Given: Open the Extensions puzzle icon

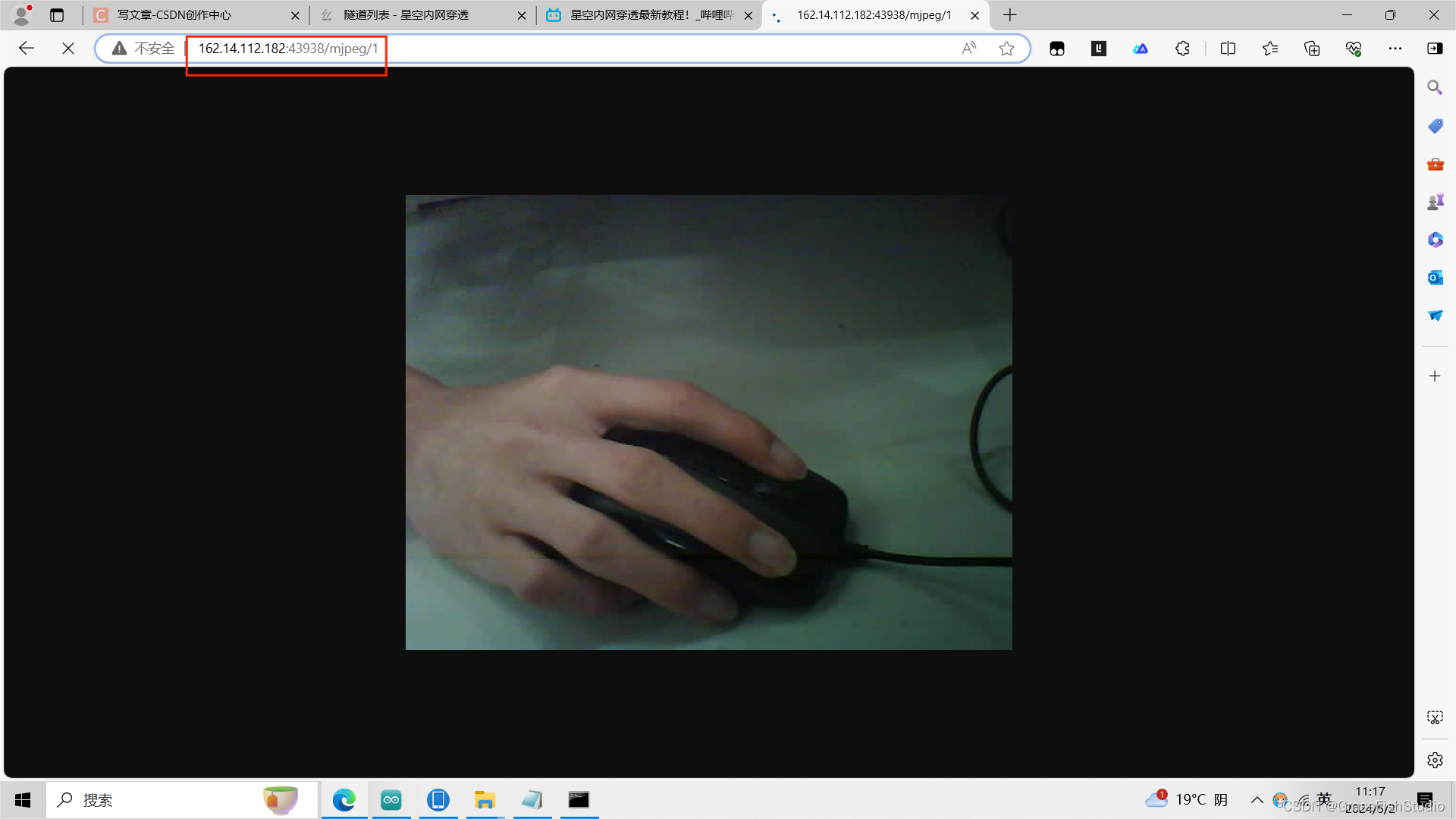Looking at the screenshot, I should [x=1182, y=48].
